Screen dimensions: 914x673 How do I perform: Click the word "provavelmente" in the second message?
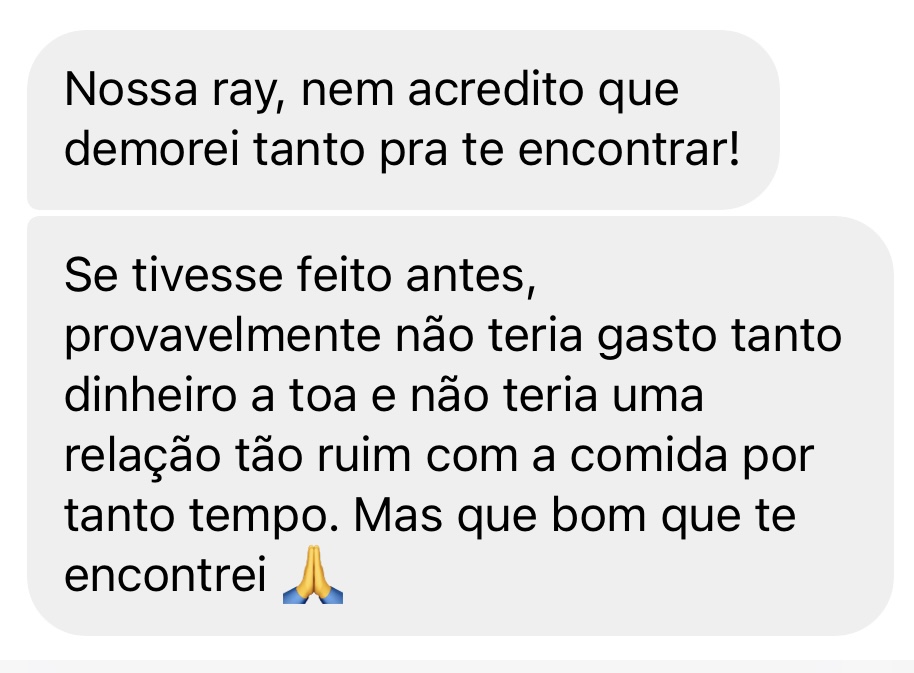tap(223, 338)
